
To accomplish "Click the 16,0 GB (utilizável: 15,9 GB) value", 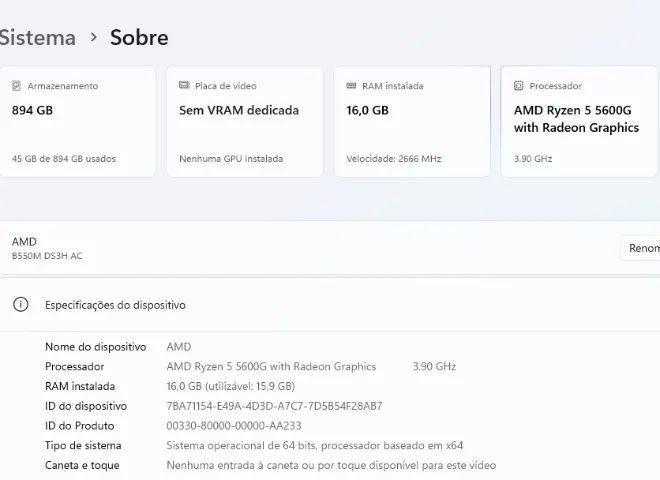I will pyautogui.click(x=231, y=387).
